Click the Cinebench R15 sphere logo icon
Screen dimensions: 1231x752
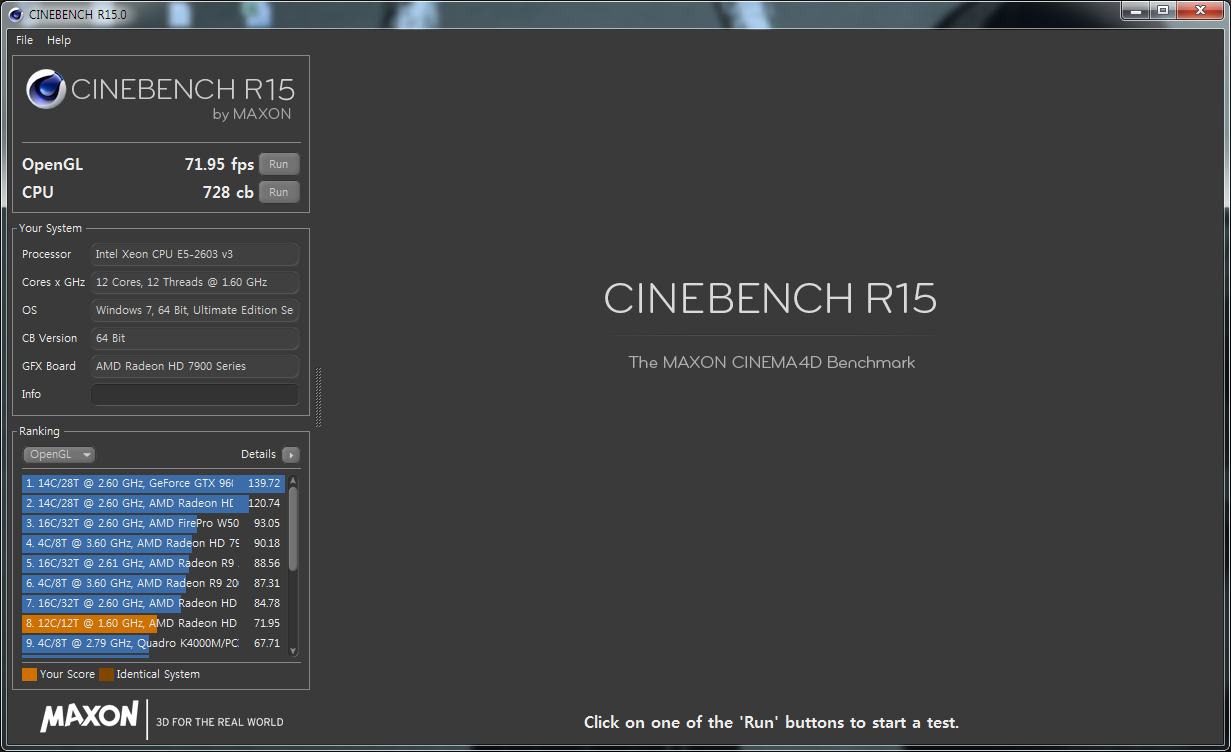point(46,89)
